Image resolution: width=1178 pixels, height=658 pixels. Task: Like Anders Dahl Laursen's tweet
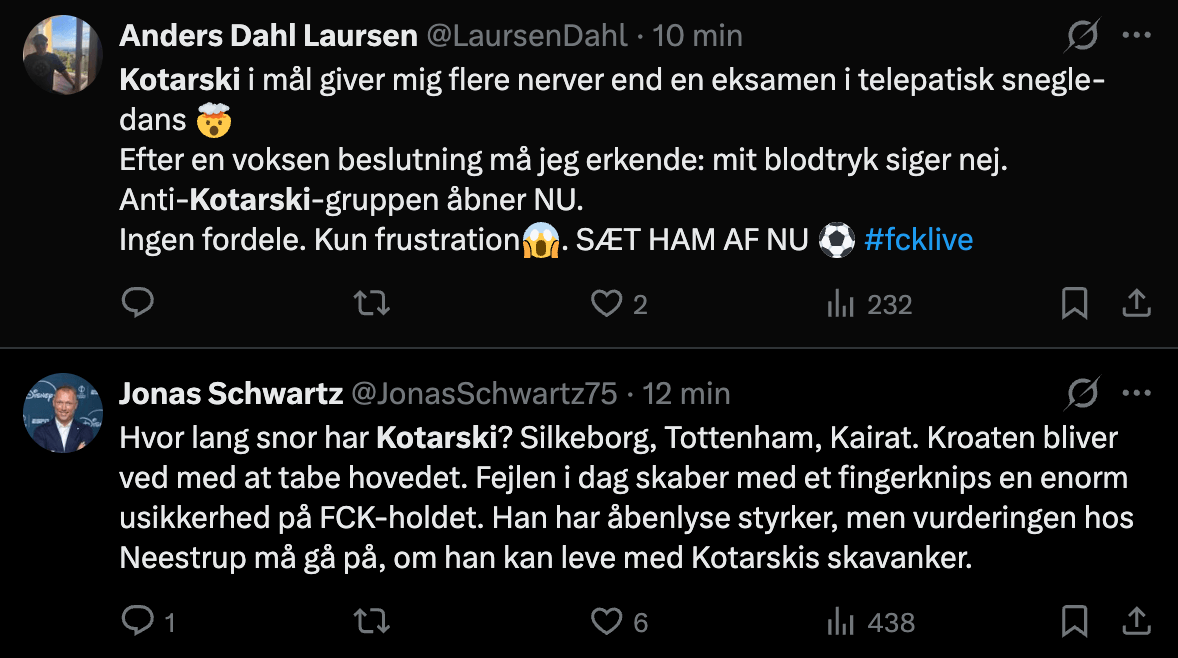(607, 303)
